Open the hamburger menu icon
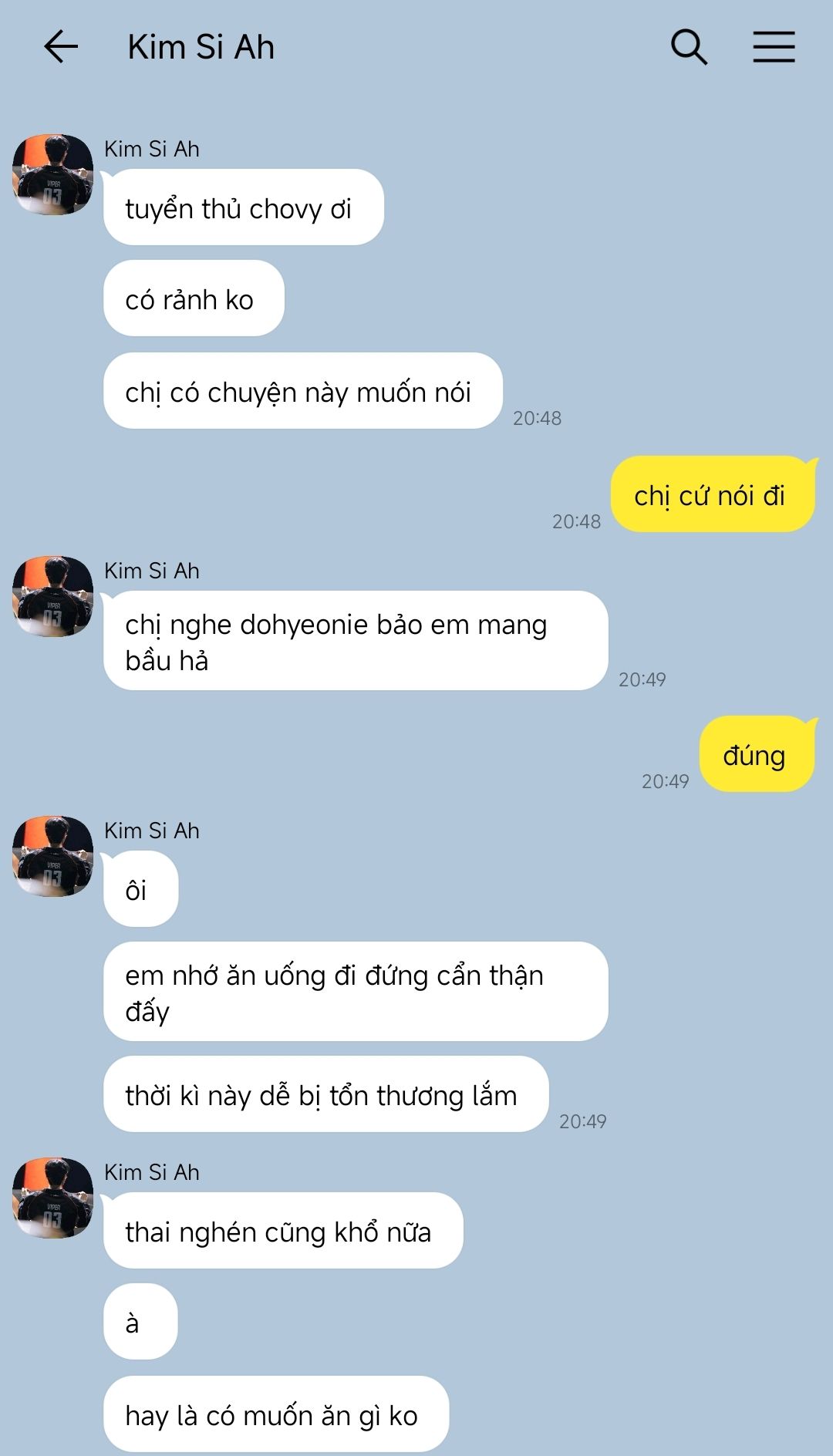833x1456 pixels. [774, 47]
